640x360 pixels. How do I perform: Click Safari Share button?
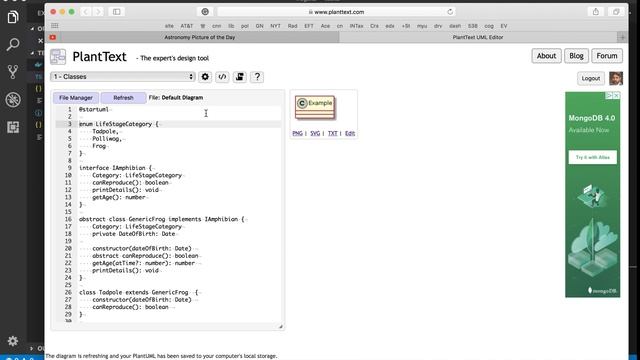(x=596, y=12)
